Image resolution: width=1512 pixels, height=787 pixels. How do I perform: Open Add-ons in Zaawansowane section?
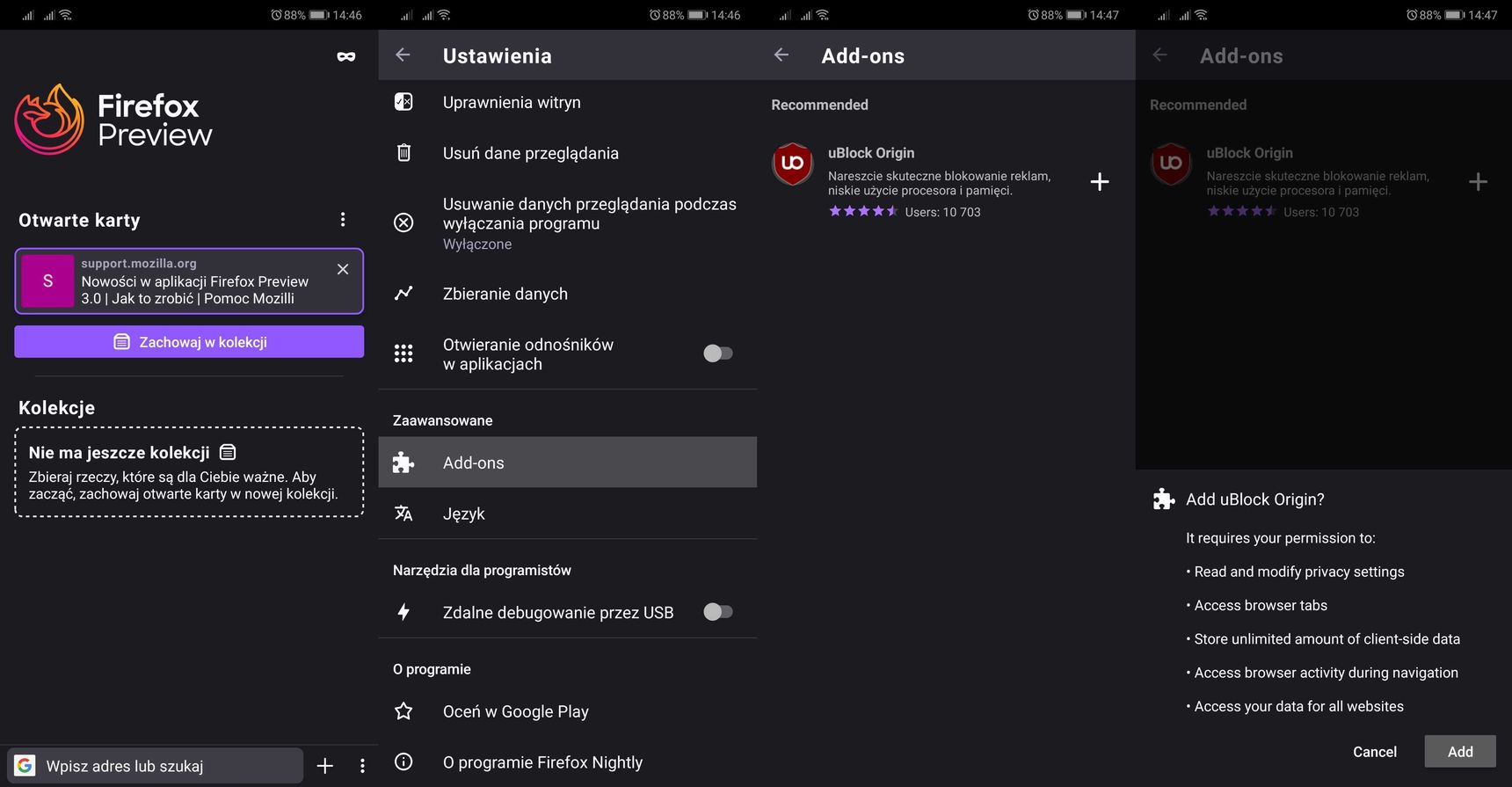[568, 463]
